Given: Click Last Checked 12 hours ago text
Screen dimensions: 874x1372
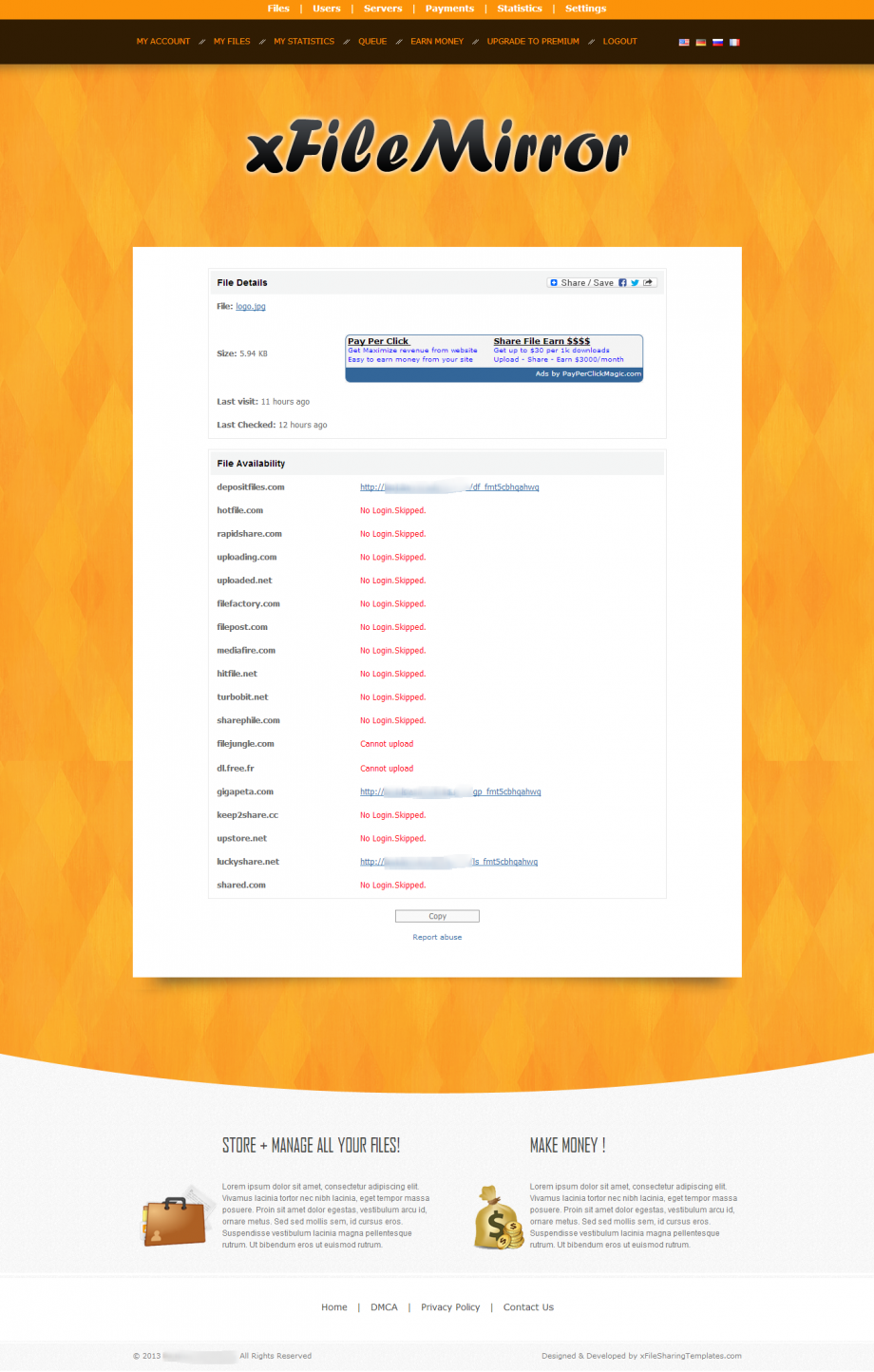Looking at the screenshot, I should 272,426.
